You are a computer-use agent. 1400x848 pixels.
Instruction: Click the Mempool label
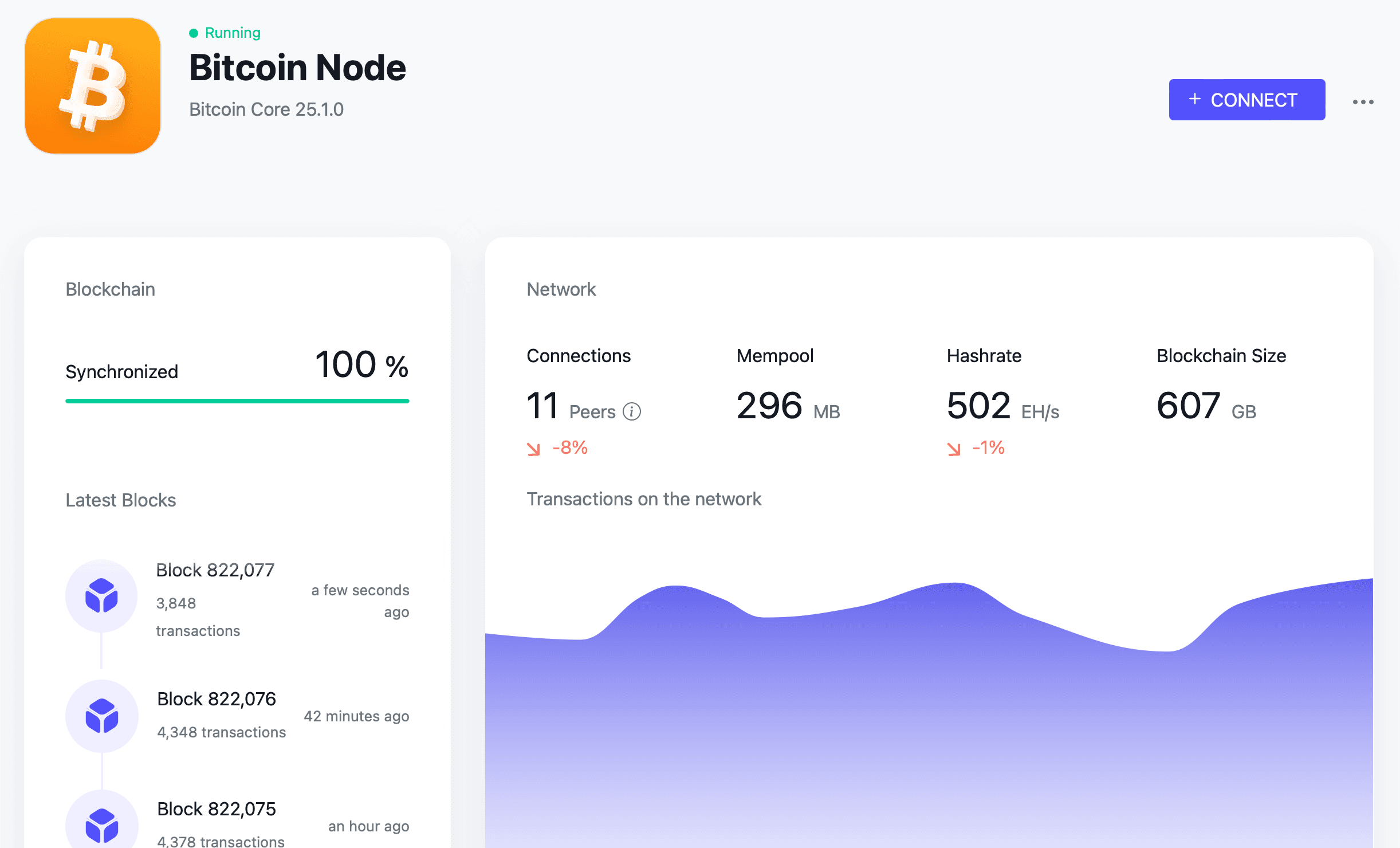click(775, 356)
